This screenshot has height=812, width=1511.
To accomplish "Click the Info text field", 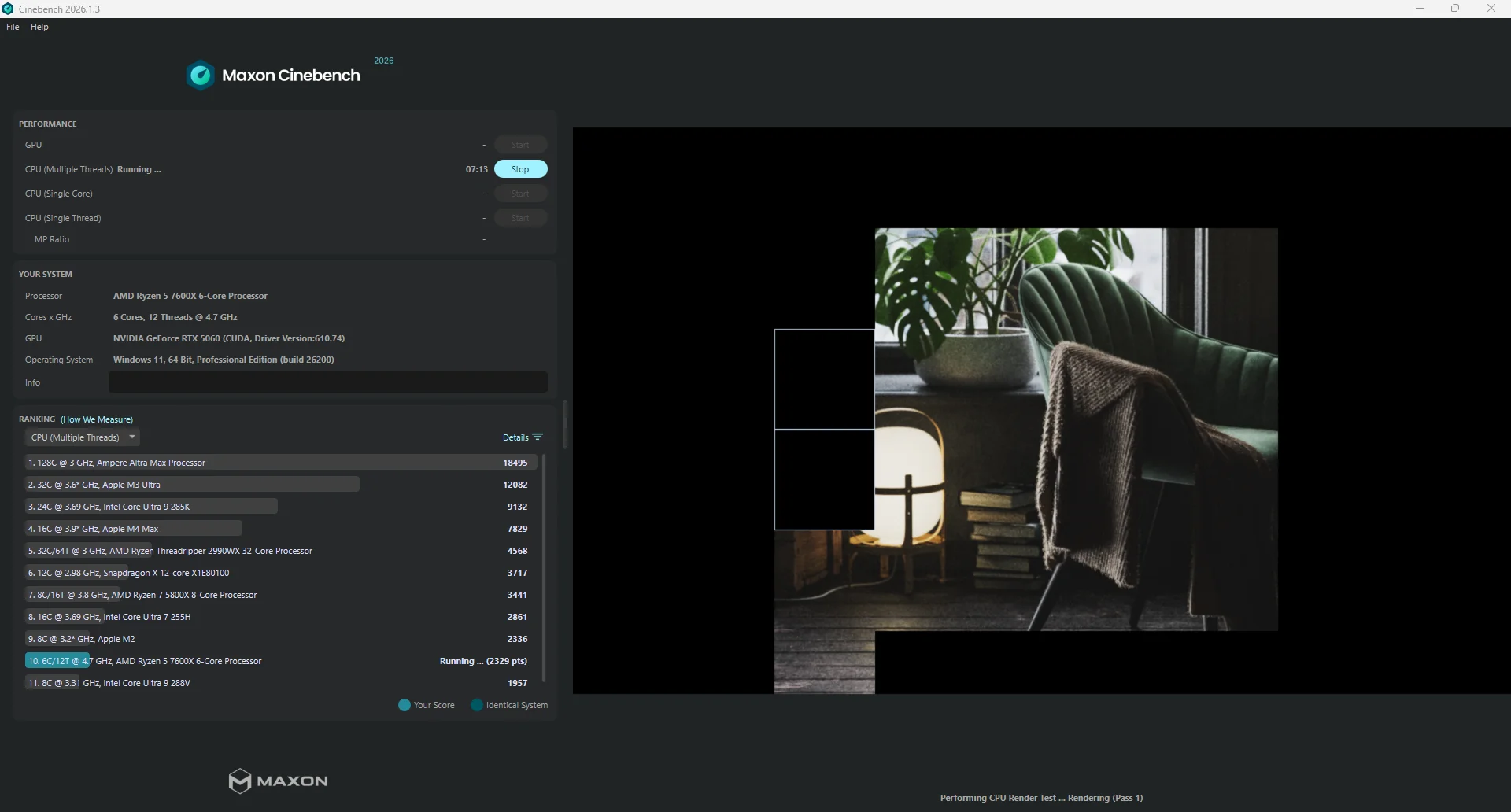I will coord(328,382).
